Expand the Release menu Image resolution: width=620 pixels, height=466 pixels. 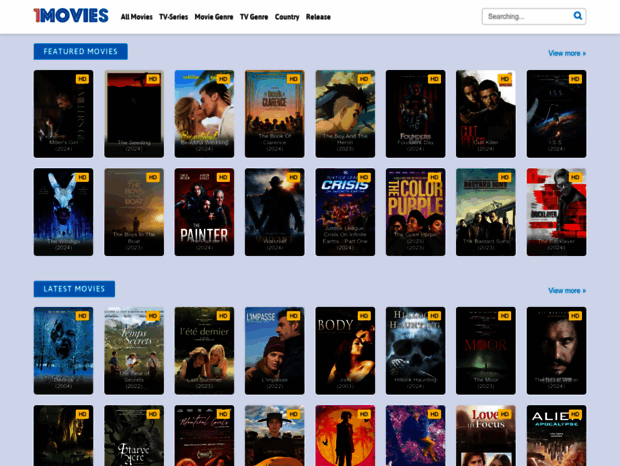318,17
